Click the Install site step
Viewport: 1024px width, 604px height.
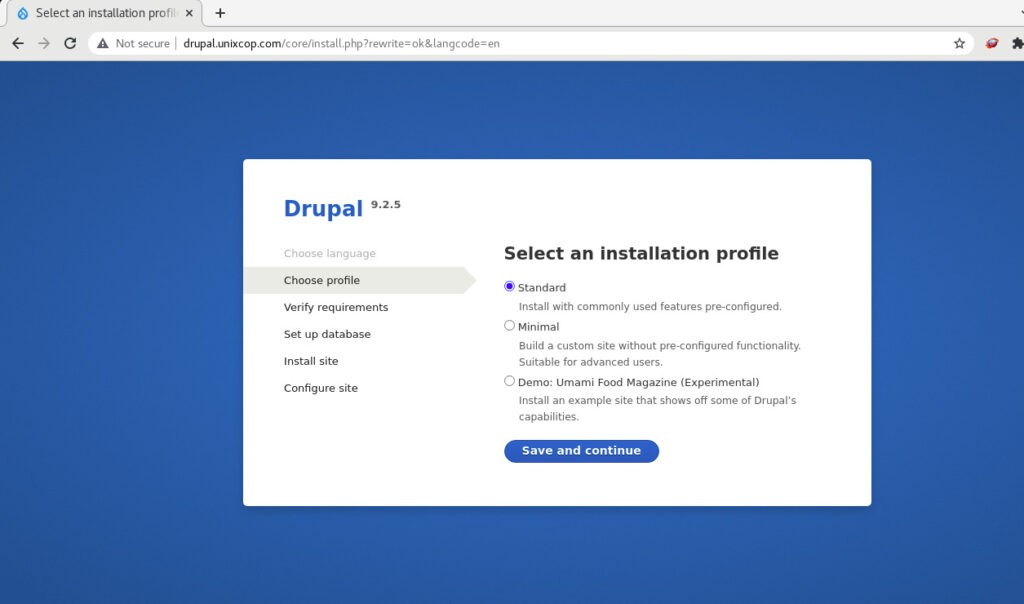(311, 361)
